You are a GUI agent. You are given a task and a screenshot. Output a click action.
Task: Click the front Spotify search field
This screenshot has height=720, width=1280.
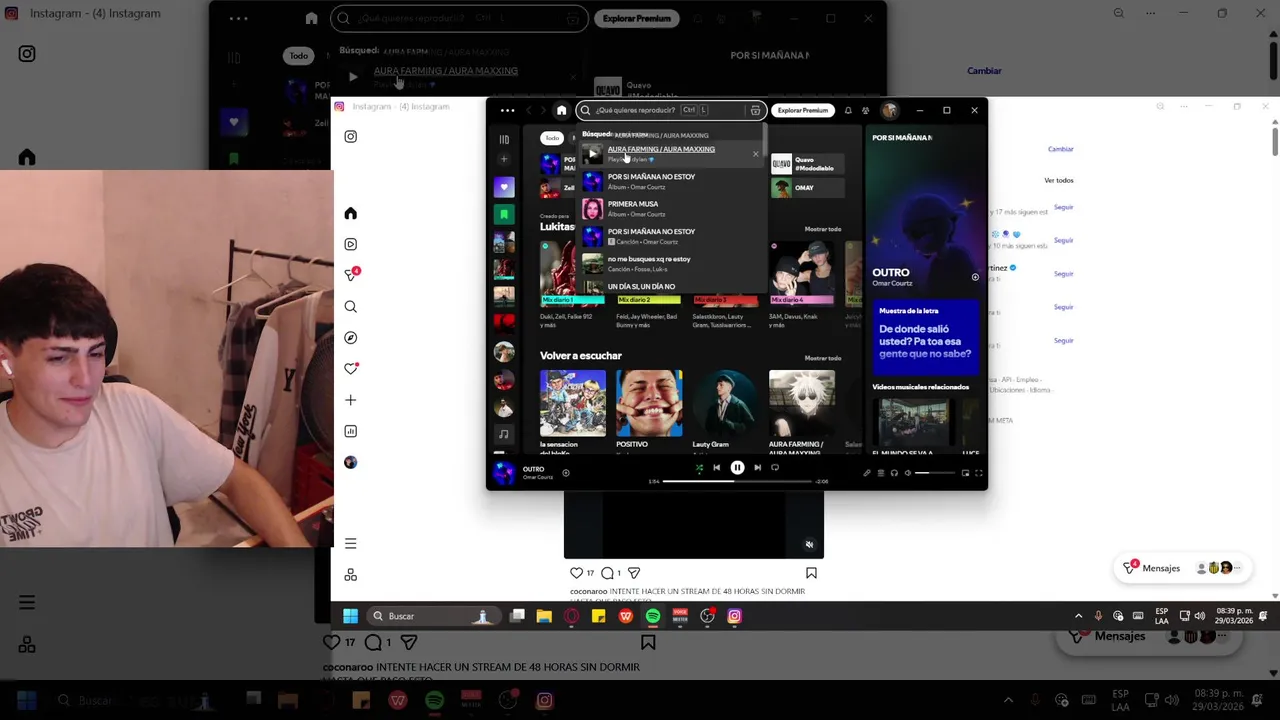pyautogui.click(x=670, y=110)
